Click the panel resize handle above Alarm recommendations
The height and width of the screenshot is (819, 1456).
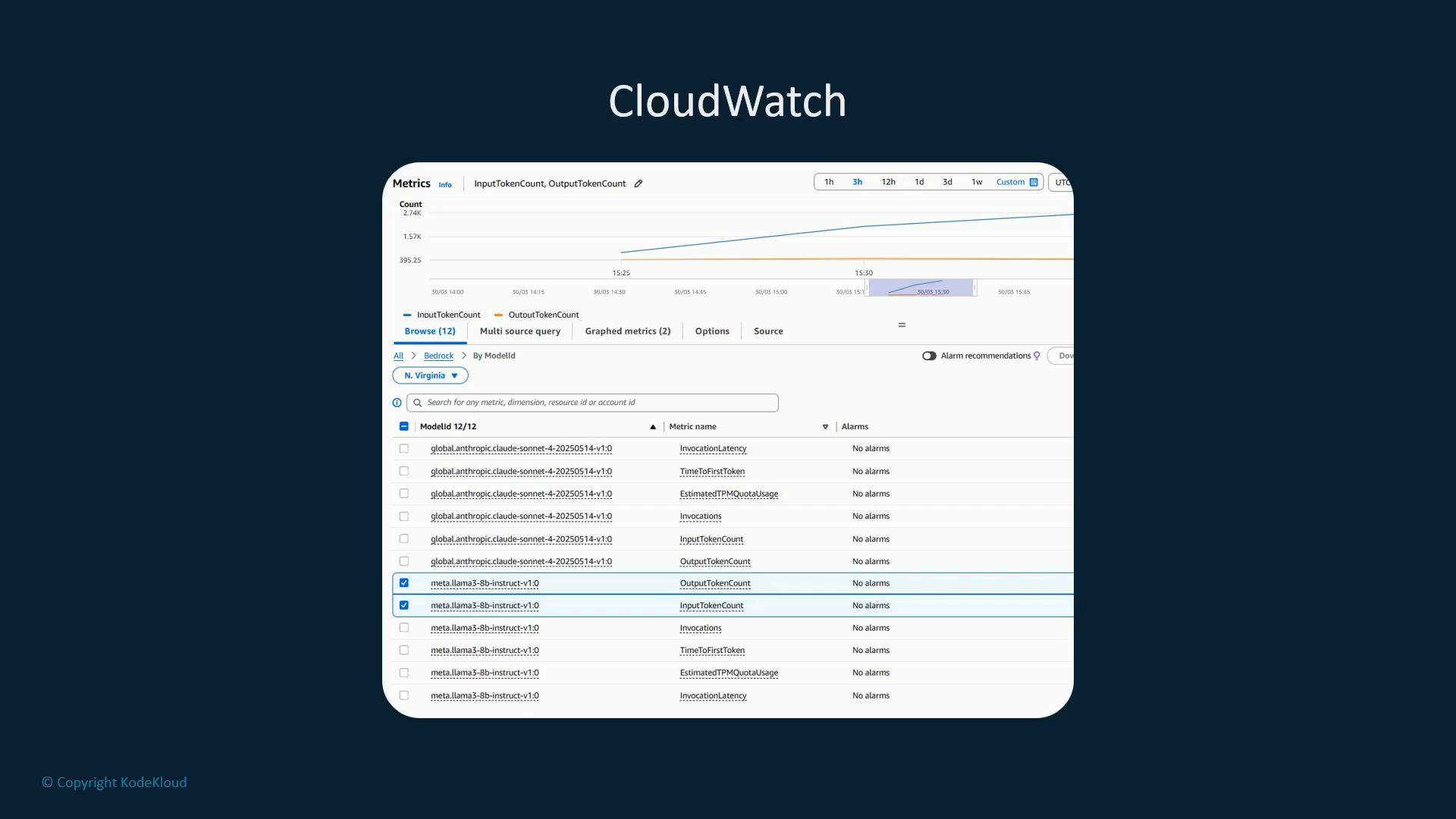[902, 325]
